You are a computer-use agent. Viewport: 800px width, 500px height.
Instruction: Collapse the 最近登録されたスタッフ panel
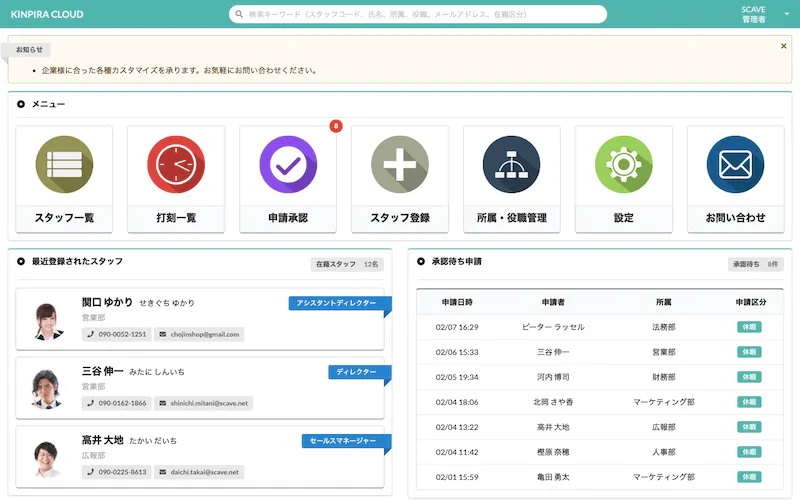[21, 261]
